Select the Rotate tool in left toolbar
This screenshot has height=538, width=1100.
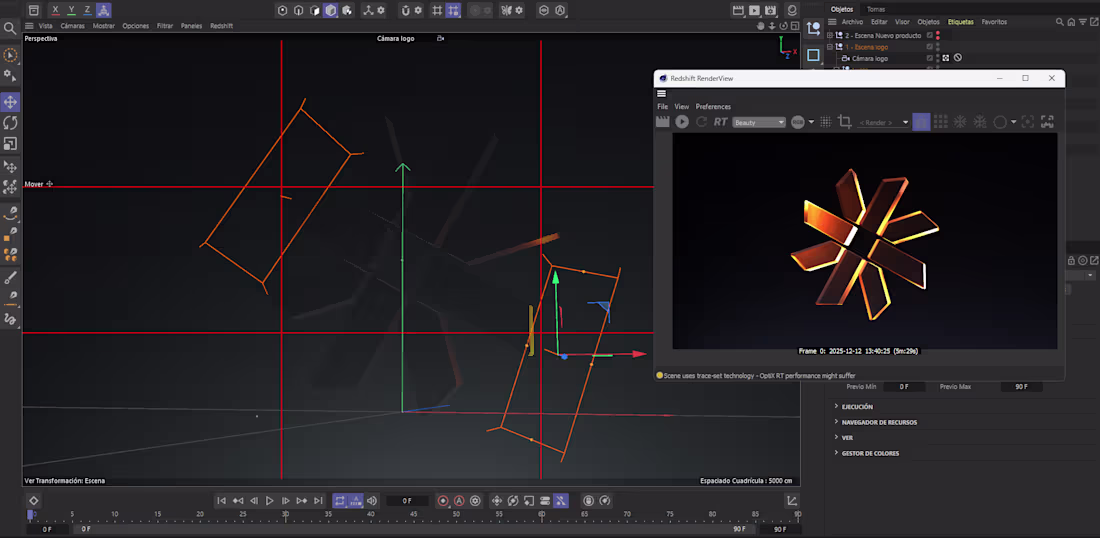tap(11, 122)
